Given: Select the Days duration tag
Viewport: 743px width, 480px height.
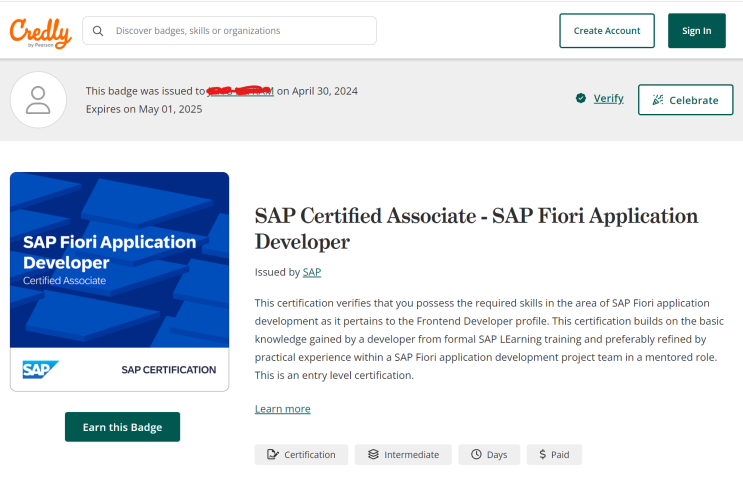Looking at the screenshot, I should coord(489,454).
